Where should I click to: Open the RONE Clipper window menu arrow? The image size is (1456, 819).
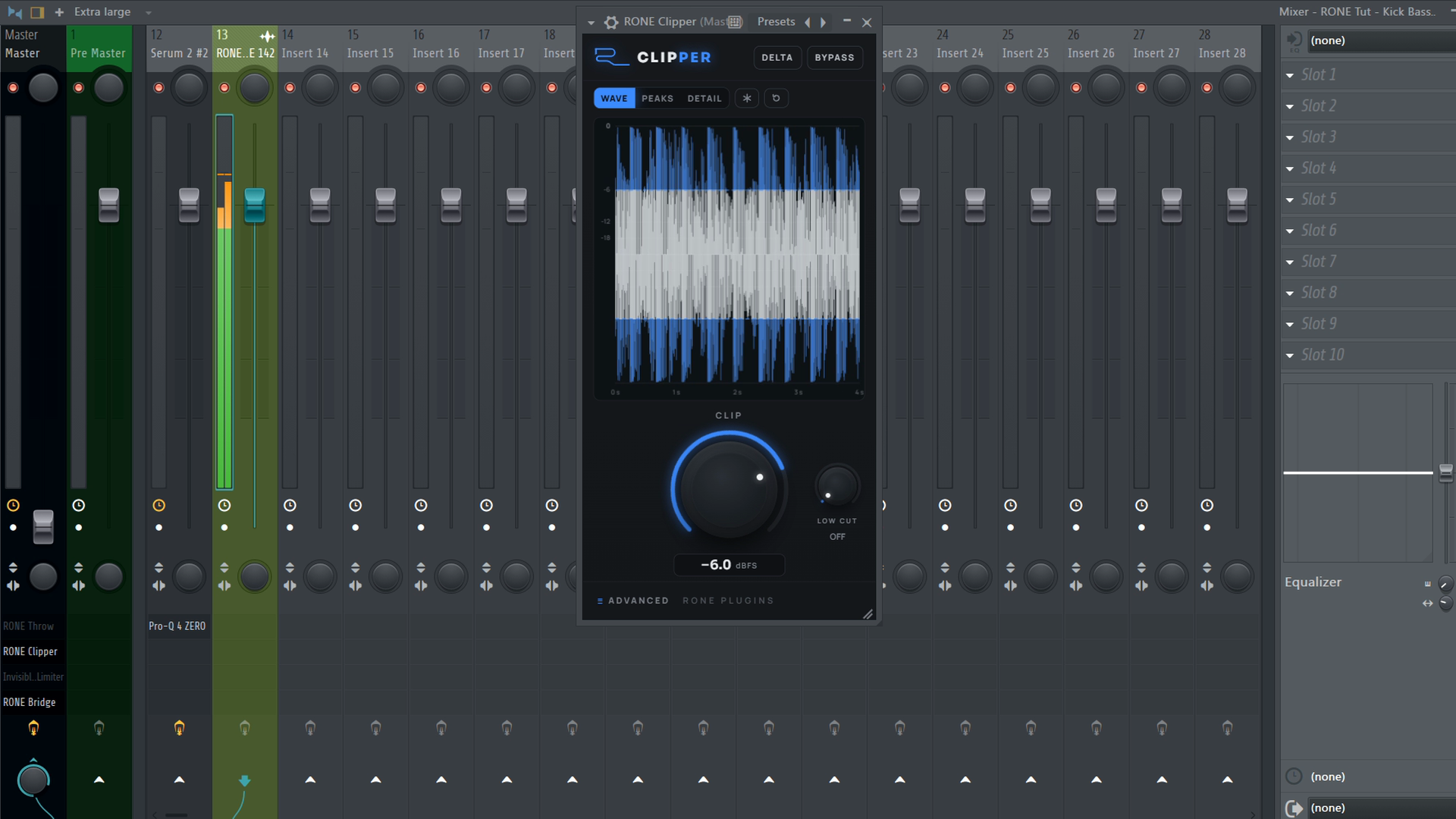pyautogui.click(x=591, y=23)
